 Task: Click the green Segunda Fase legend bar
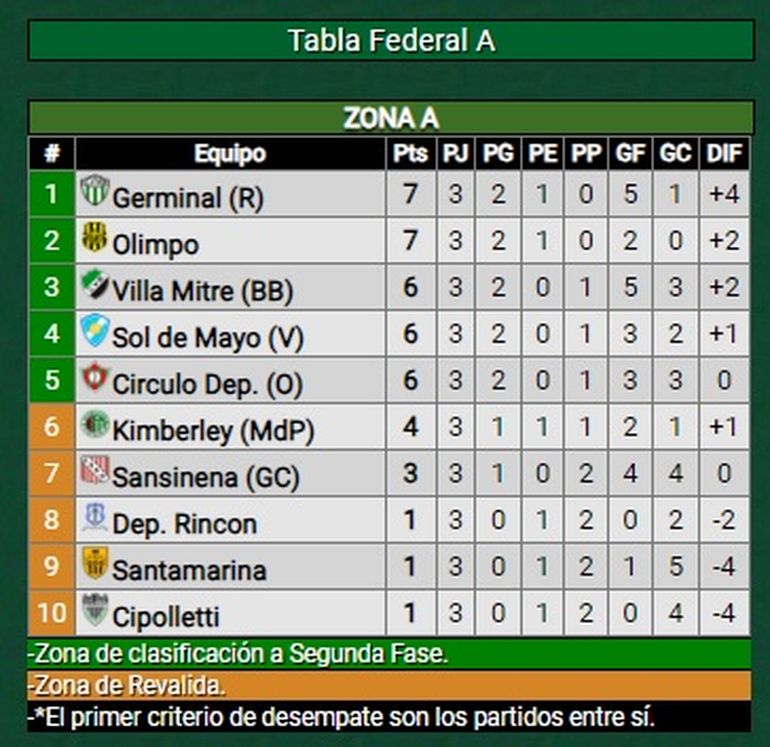391,654
